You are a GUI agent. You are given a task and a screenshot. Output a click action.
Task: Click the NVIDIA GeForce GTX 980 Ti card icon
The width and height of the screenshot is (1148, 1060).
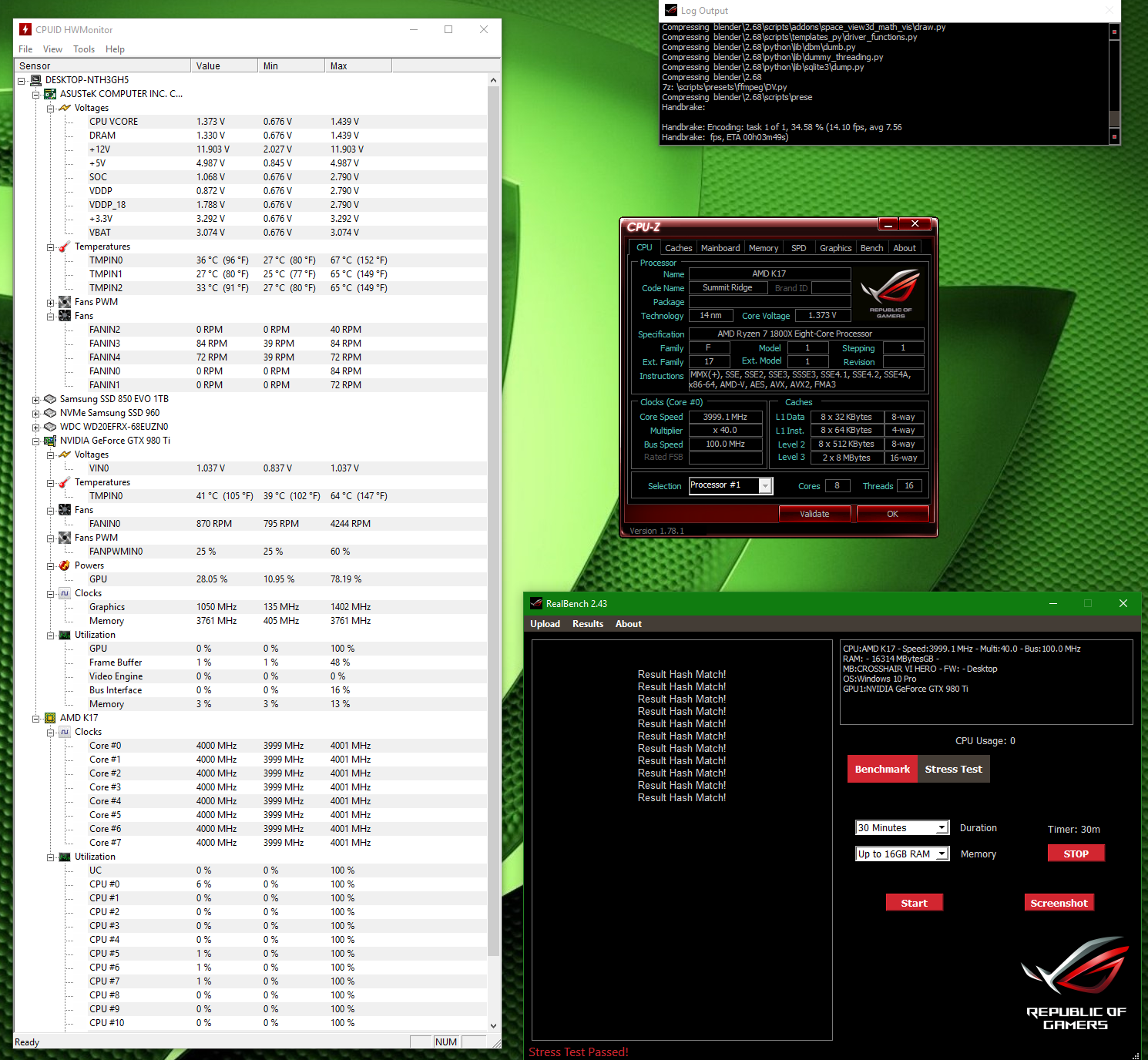click(50, 441)
